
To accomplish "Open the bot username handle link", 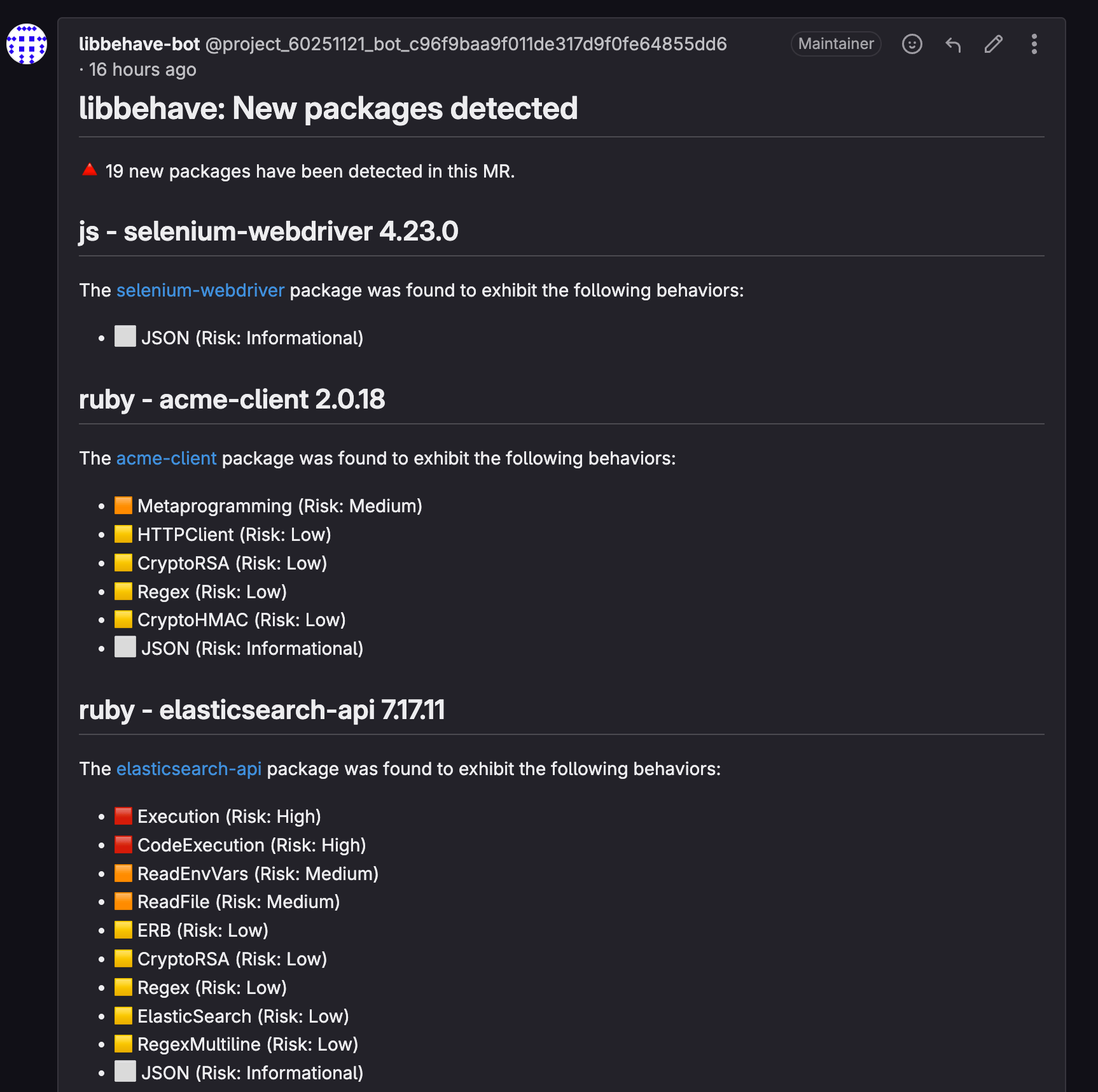I will [466, 44].
